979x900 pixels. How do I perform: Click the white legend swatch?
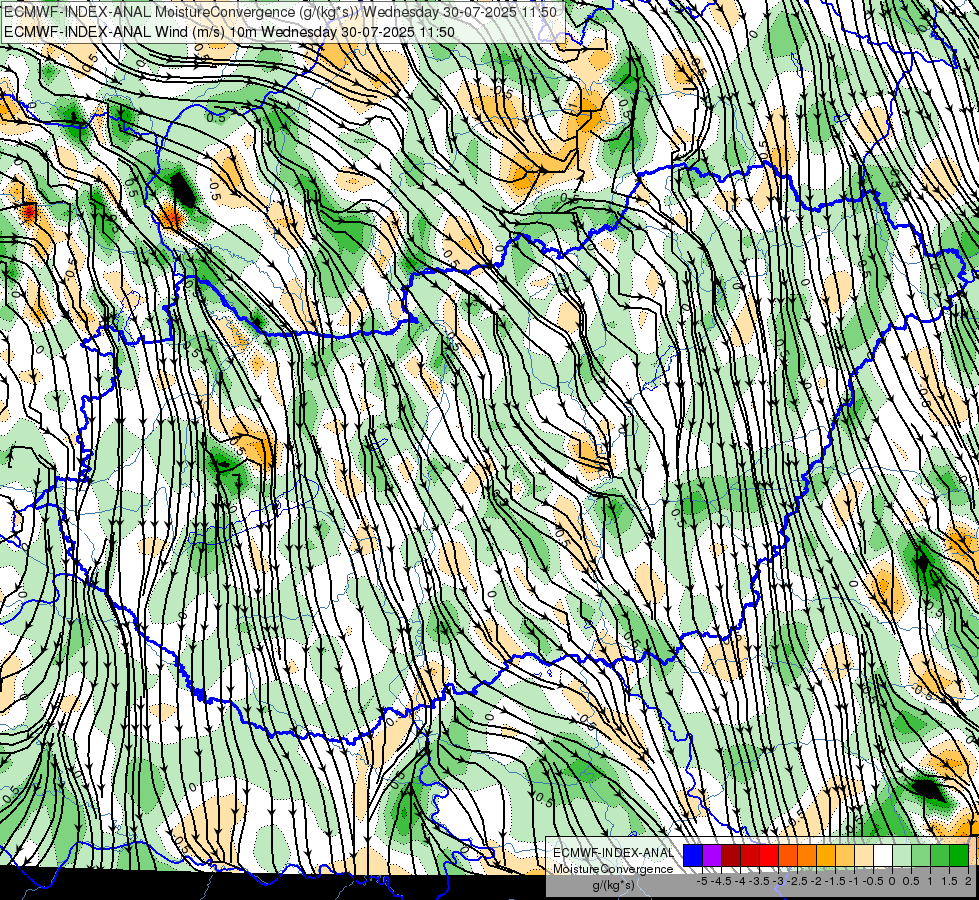point(883,856)
